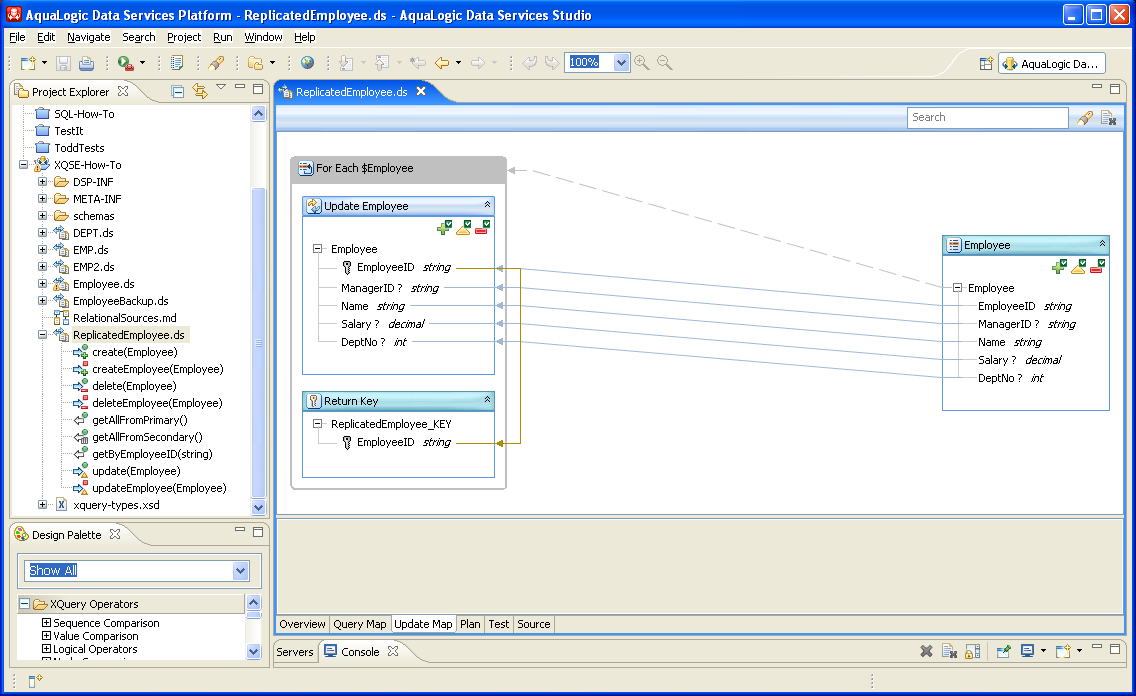
Task: Select the AquaLogic Da... perspective button
Action: click(1051, 64)
